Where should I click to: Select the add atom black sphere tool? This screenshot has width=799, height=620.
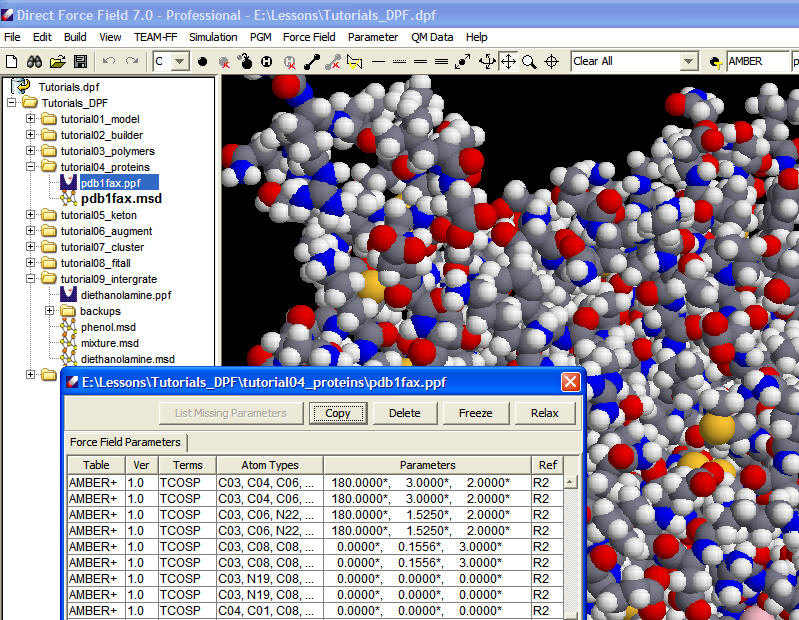coord(202,61)
